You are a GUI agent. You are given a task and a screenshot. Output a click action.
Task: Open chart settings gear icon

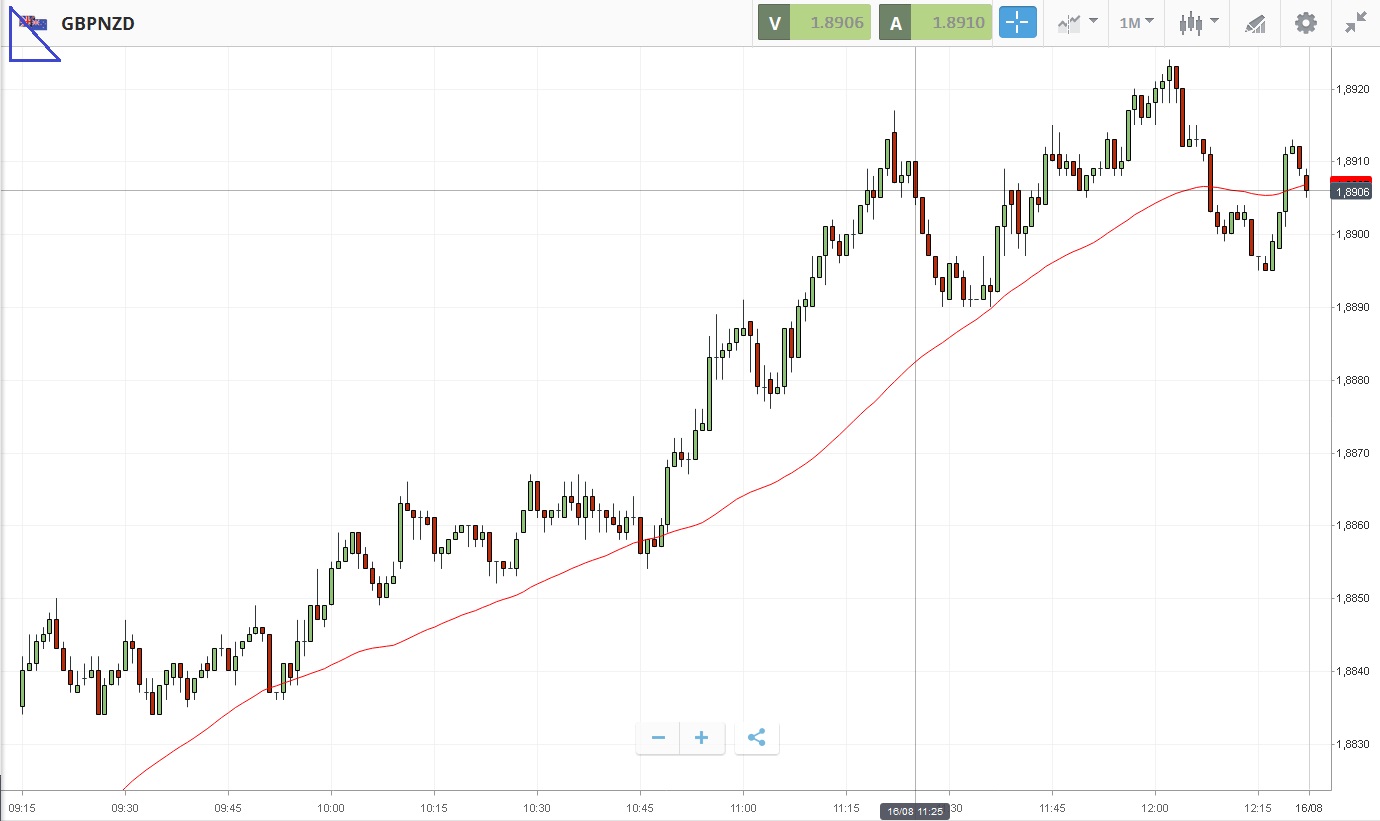click(1305, 23)
